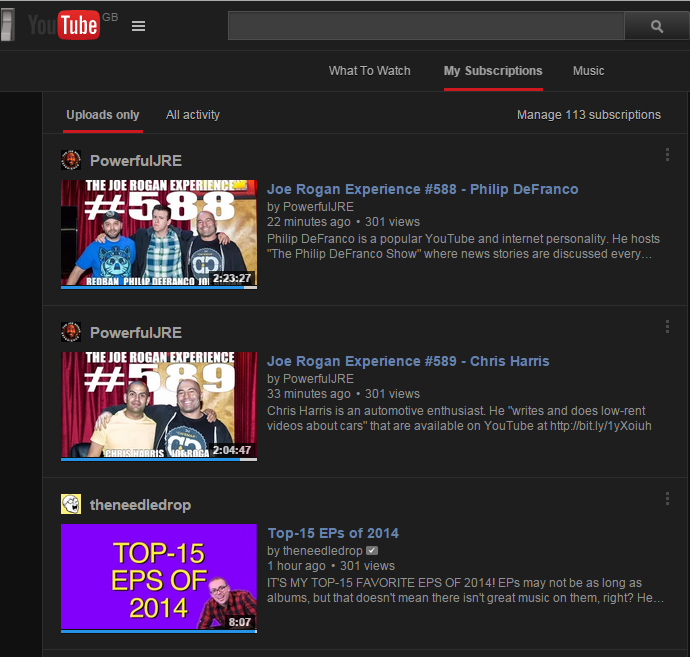Focus the YouTube search field
The image size is (690, 657).
pos(426,26)
